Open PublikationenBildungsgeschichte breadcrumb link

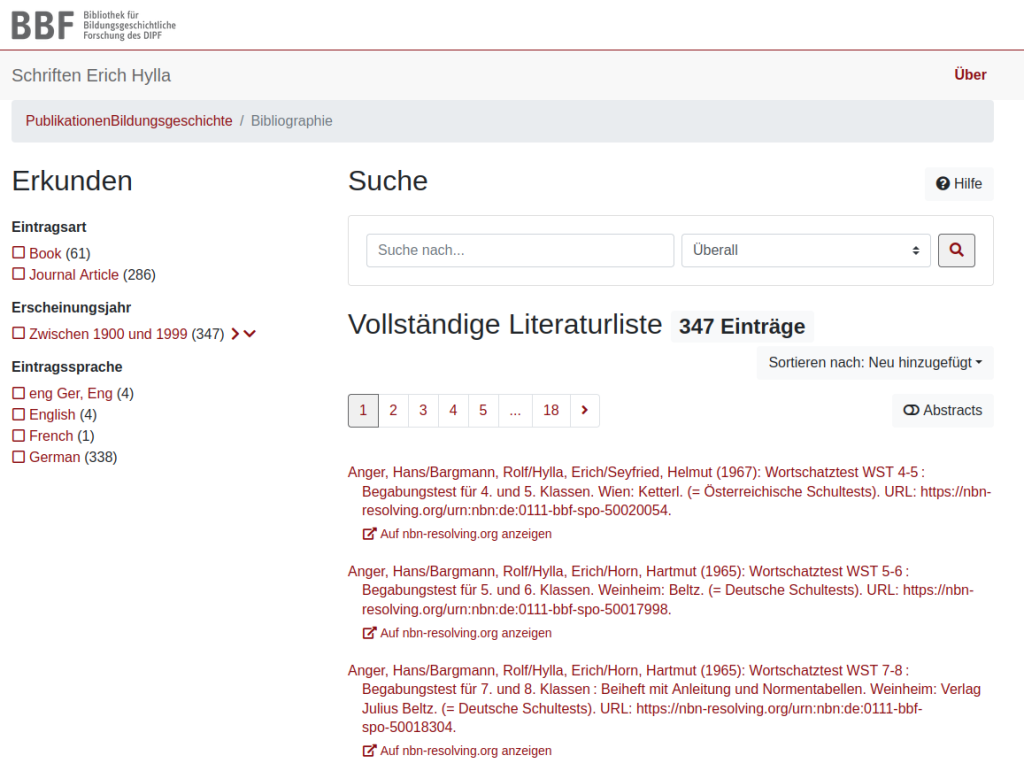129,121
